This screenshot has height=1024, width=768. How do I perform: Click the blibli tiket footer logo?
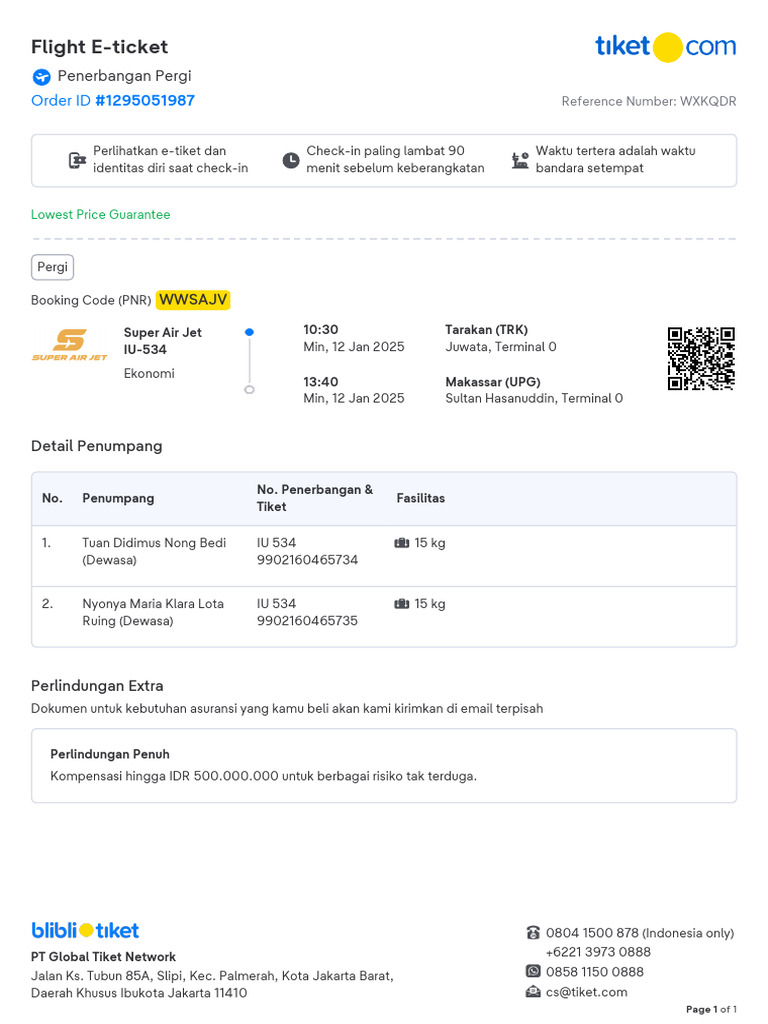pyautogui.click(x=86, y=930)
